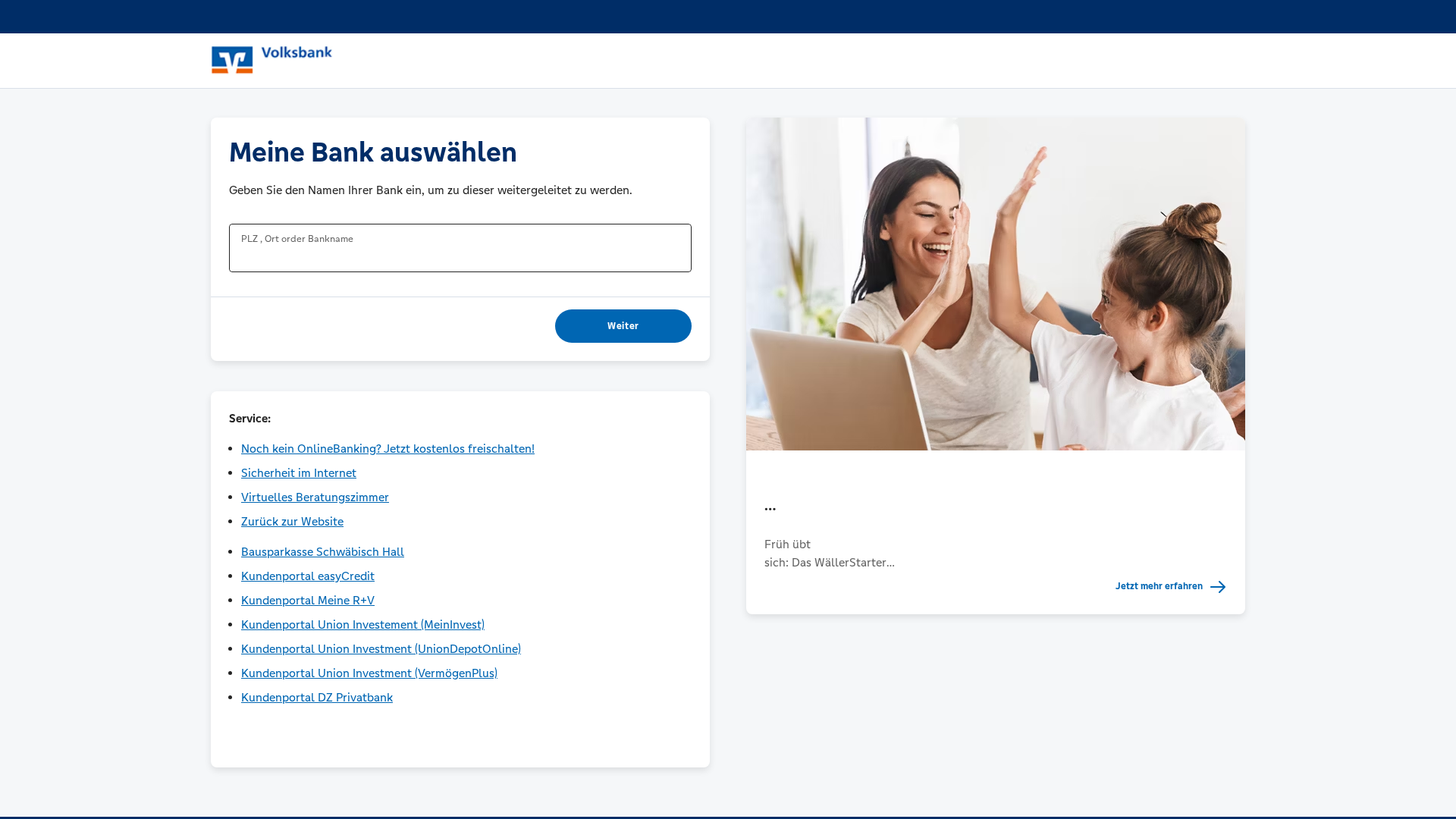Open the high-five promotional image
This screenshot has height=819, width=1456.
click(994, 283)
